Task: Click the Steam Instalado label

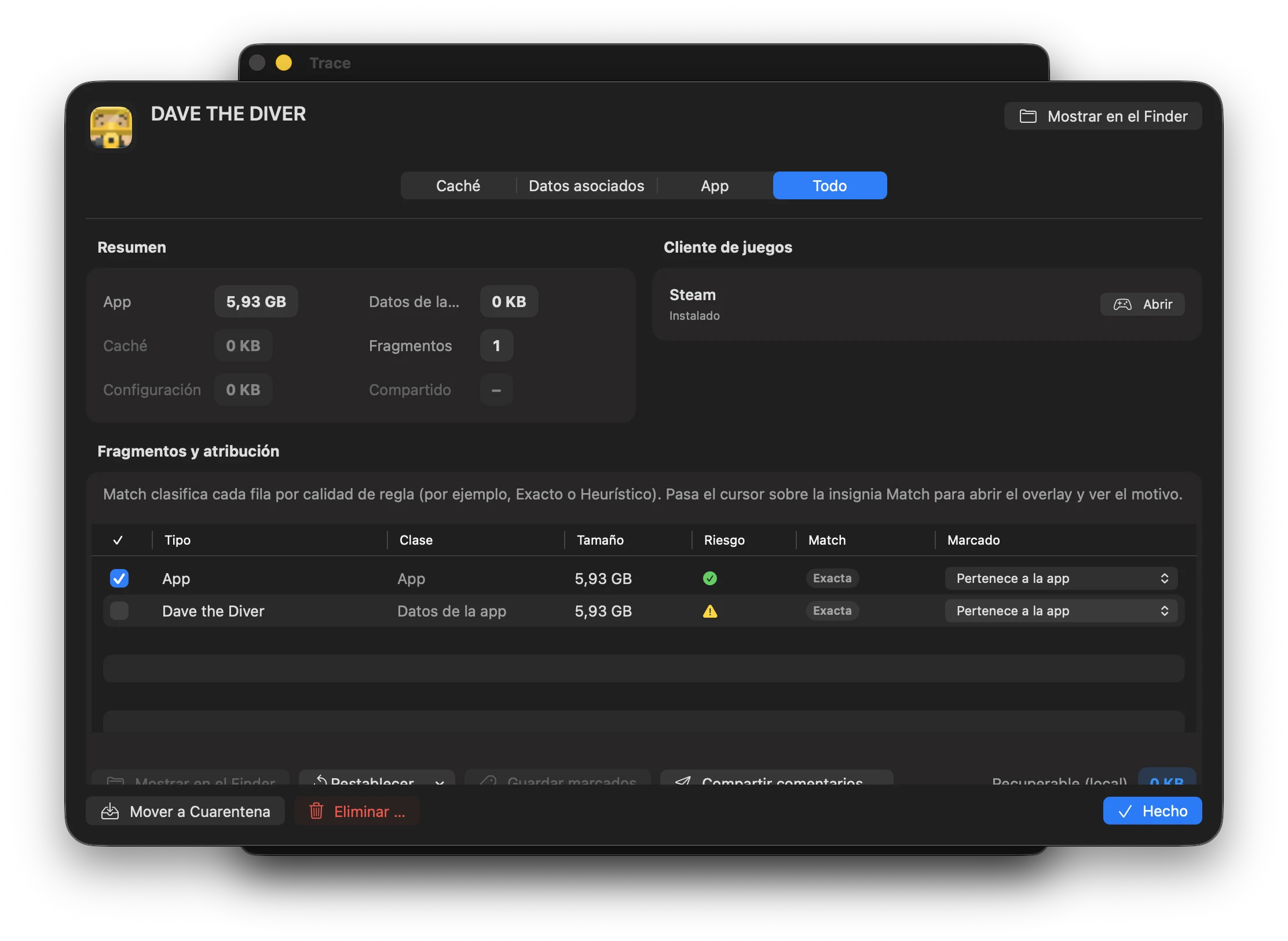Action: (x=694, y=316)
